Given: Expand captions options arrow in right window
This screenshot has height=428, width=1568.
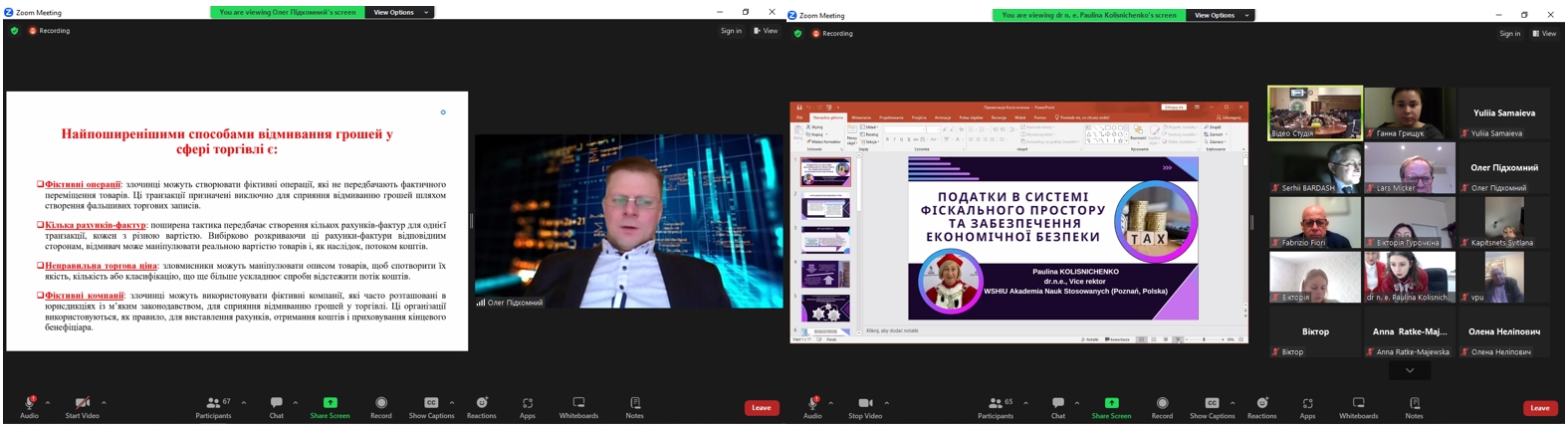Looking at the screenshot, I should click(x=1234, y=403).
